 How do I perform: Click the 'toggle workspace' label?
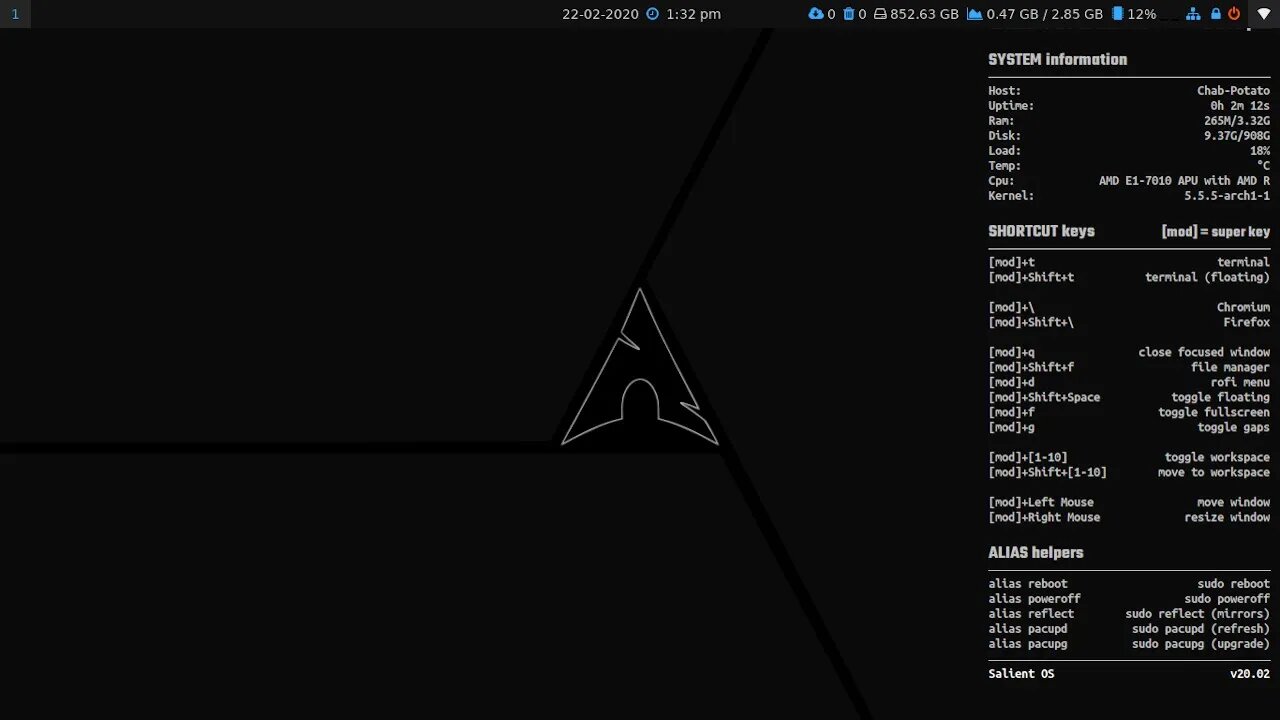[1217, 457]
